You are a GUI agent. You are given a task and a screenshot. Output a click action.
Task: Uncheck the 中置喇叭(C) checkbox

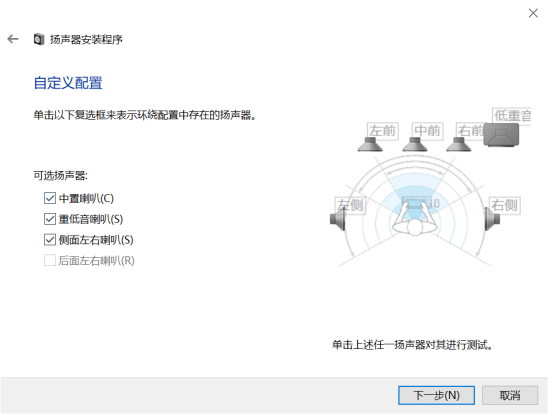click(x=50, y=198)
